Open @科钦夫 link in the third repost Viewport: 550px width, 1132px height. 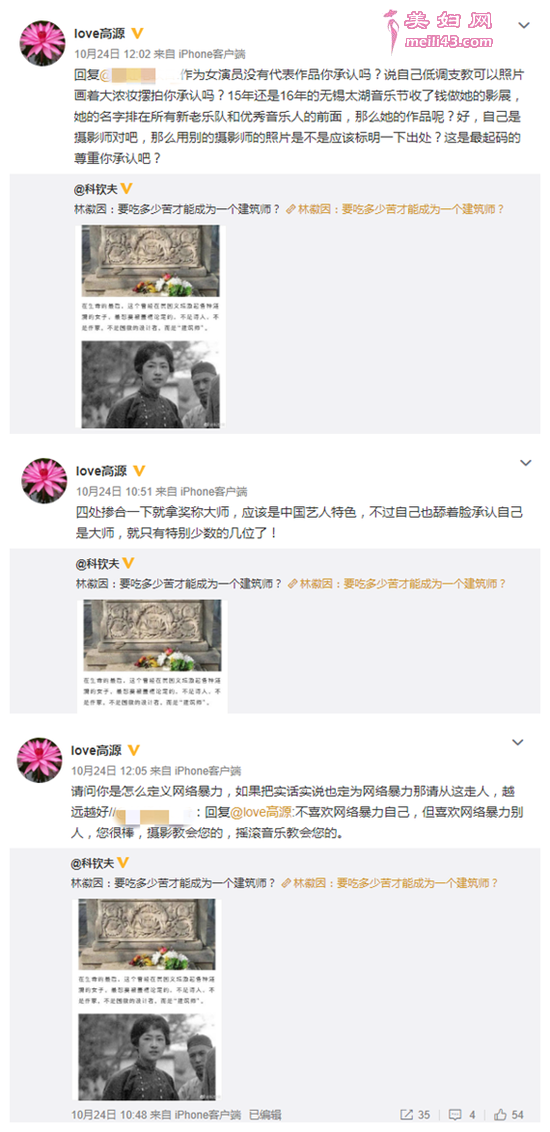click(92, 863)
